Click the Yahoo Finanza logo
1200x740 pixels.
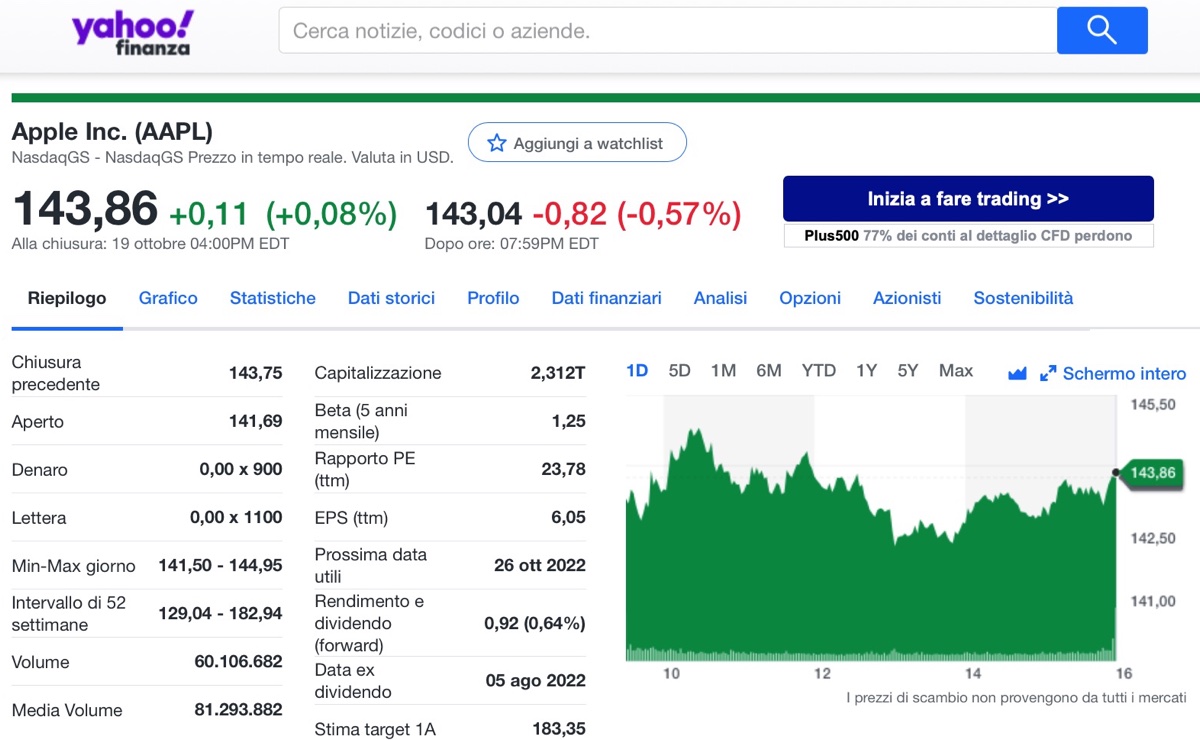click(x=130, y=32)
